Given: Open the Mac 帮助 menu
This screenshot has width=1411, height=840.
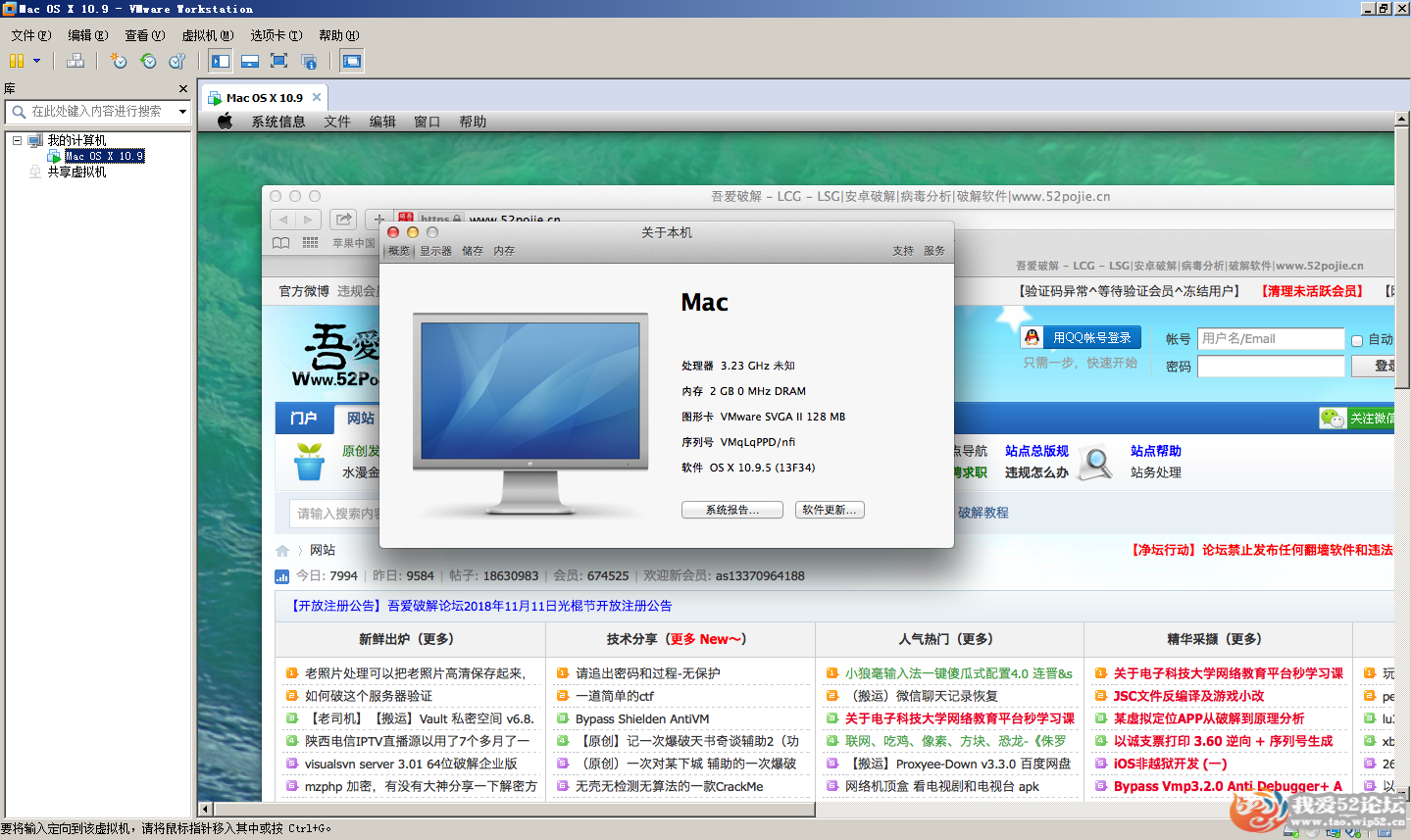Looking at the screenshot, I should (473, 122).
